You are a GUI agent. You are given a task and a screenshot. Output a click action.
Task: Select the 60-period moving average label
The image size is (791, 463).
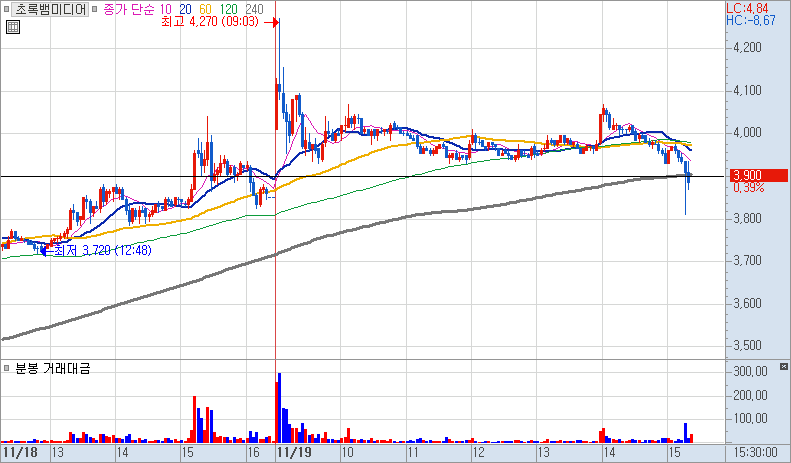pyautogui.click(x=205, y=9)
